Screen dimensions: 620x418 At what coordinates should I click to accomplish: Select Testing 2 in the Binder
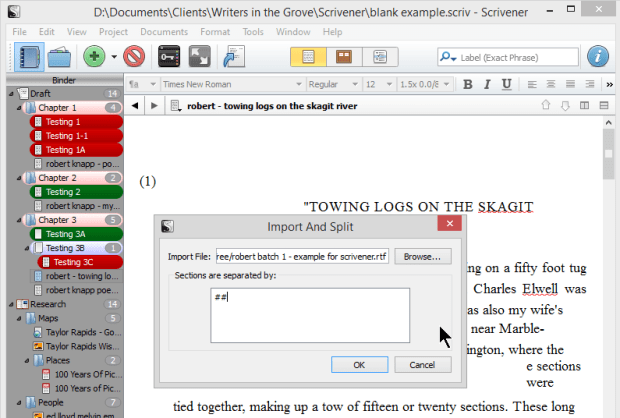tap(76, 192)
